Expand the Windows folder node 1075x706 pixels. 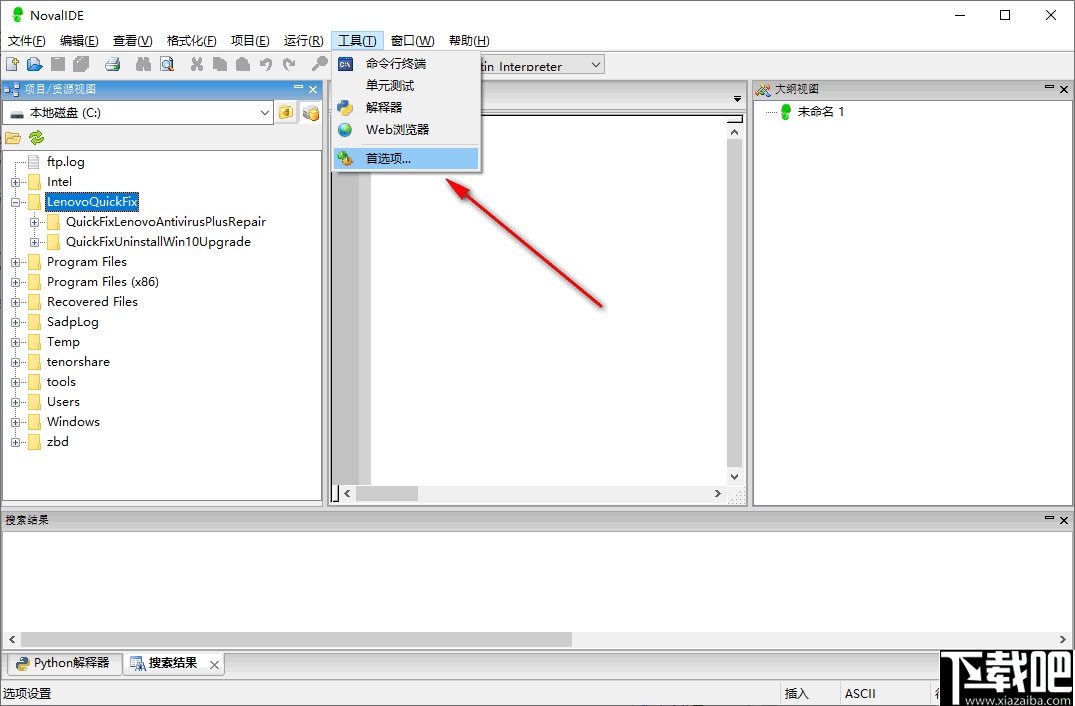click(x=15, y=422)
